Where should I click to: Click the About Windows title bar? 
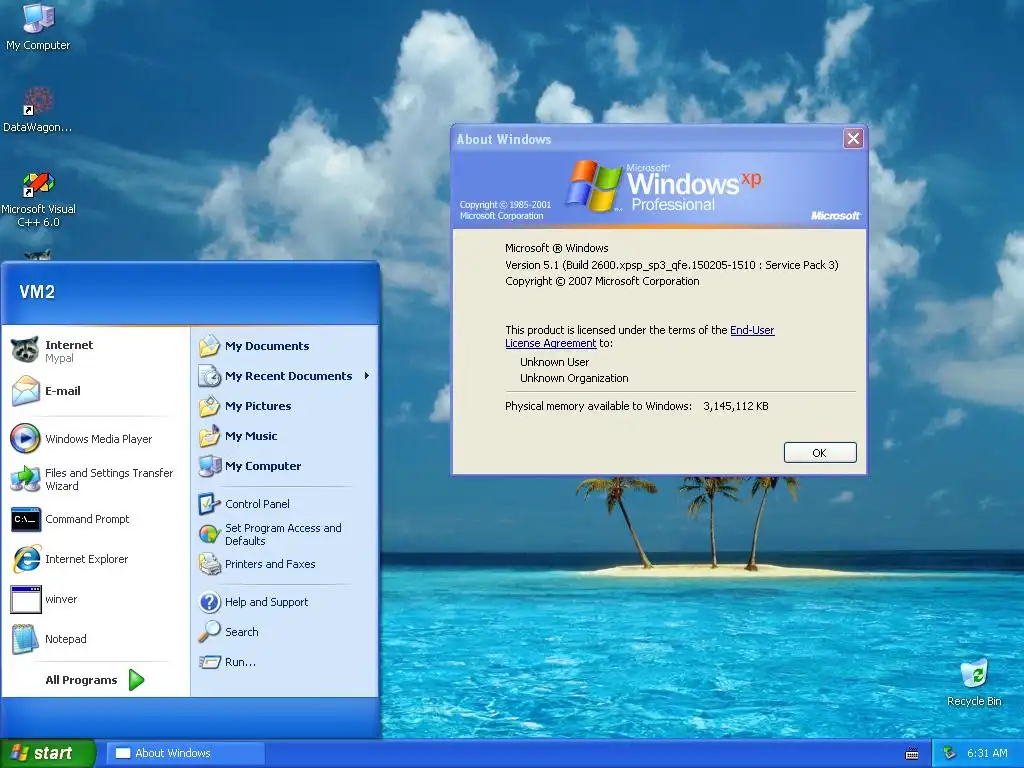click(647, 139)
